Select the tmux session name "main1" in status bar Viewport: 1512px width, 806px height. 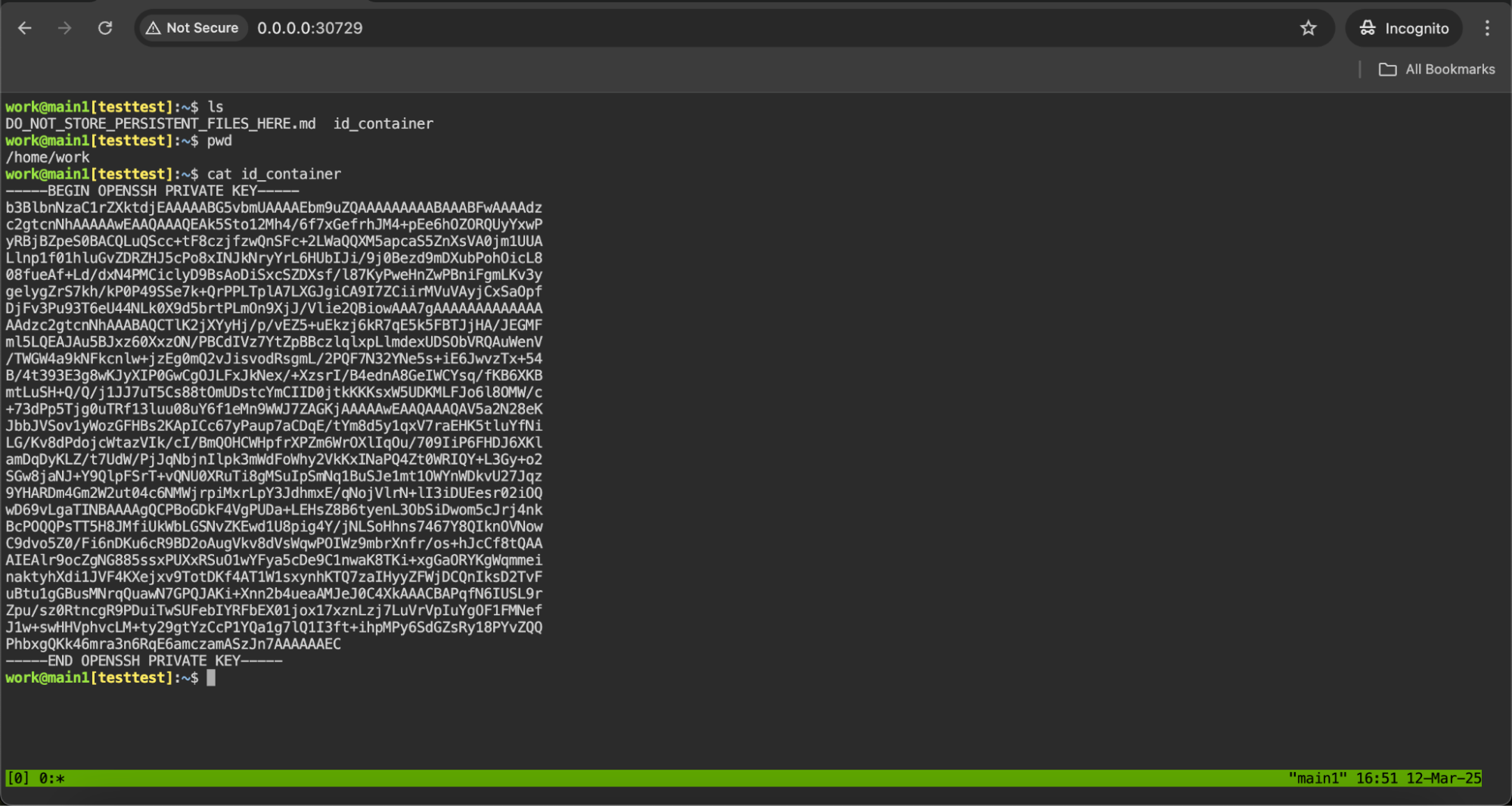point(1318,778)
